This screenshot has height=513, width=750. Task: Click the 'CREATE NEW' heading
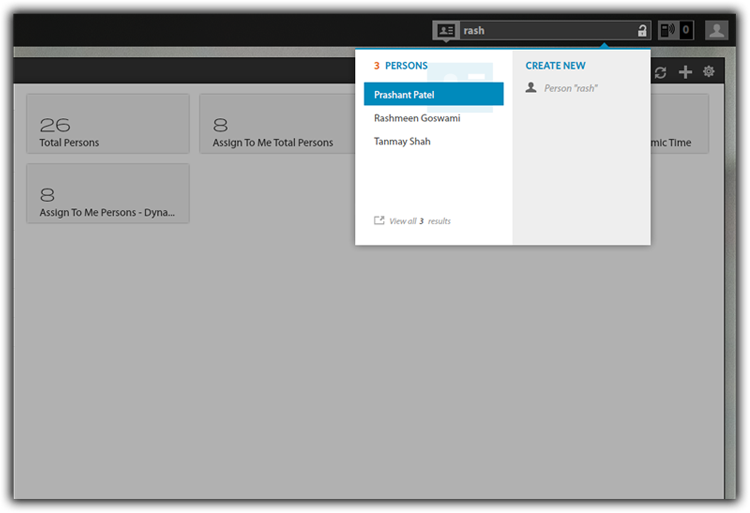tap(555, 65)
